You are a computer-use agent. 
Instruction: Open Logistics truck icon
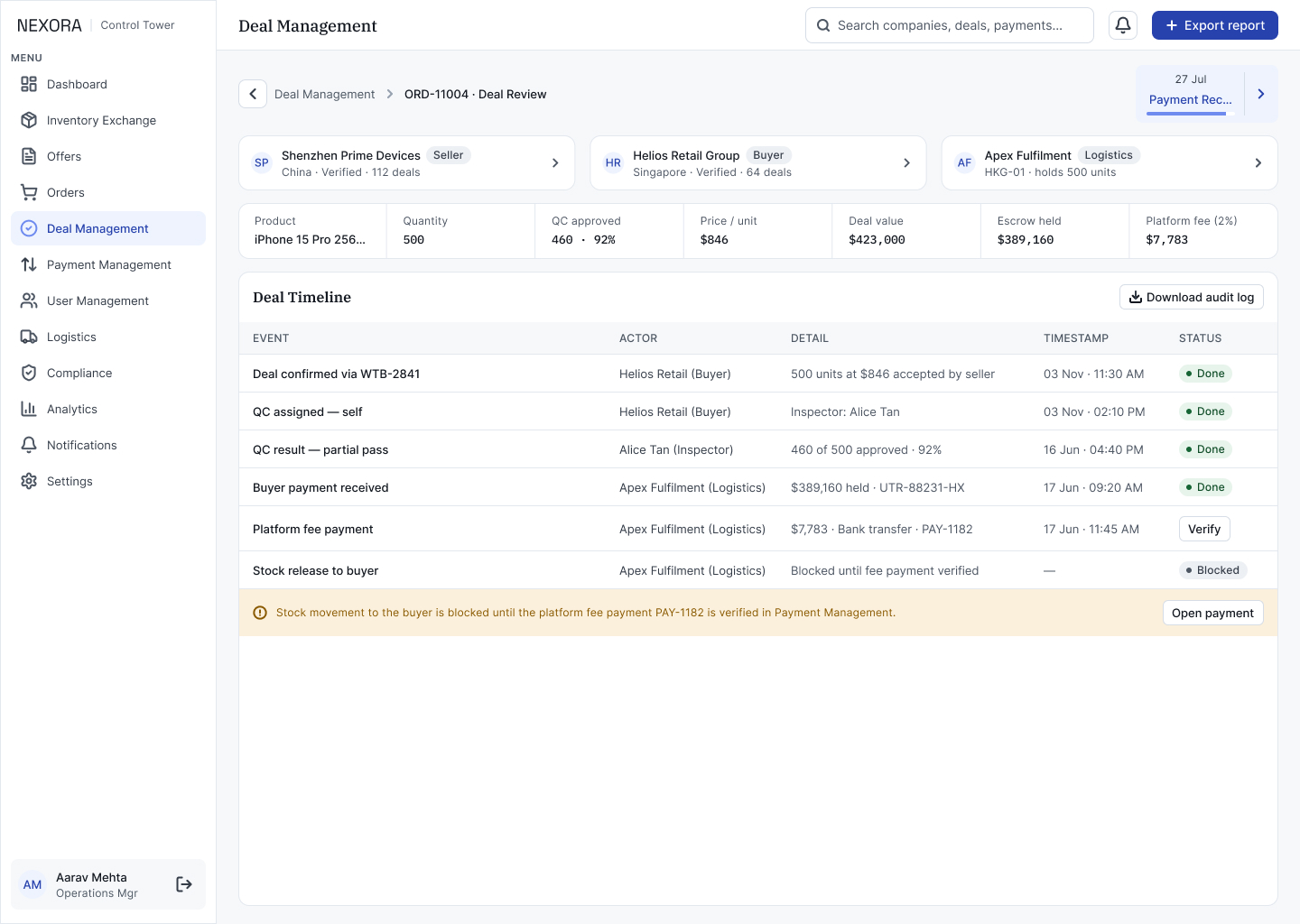pos(29,337)
